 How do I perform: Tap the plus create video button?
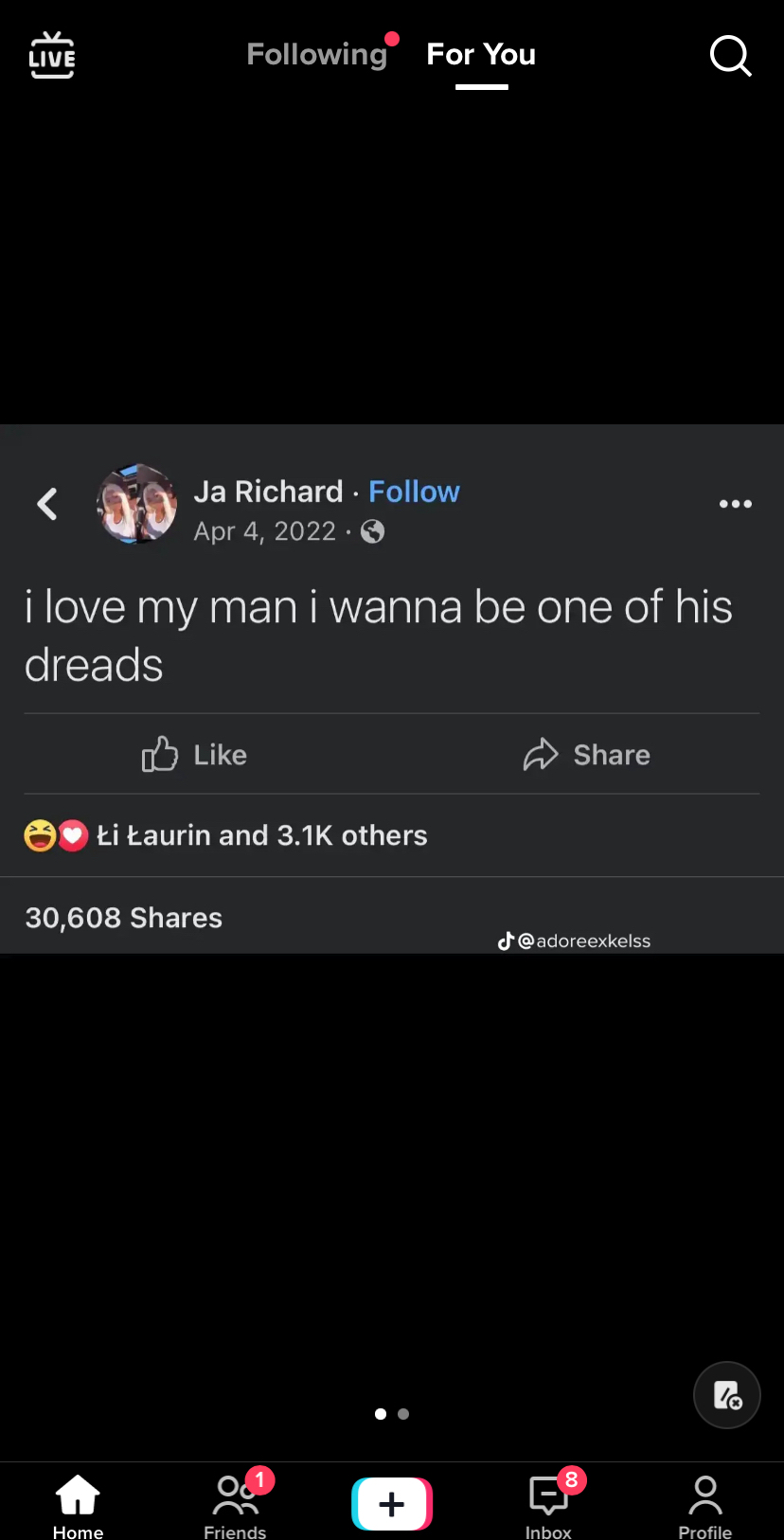tap(392, 1504)
